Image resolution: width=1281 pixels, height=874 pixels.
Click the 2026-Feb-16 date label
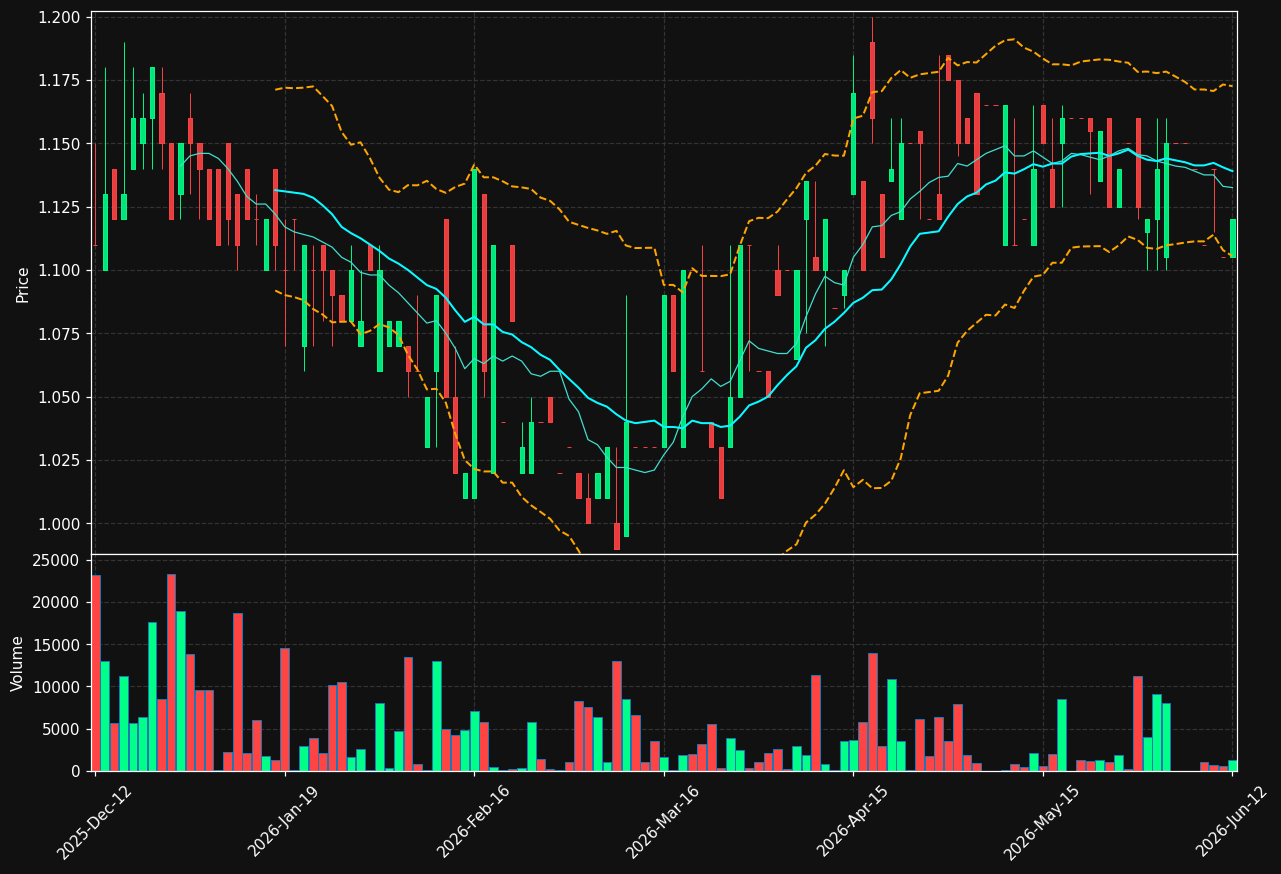(474, 822)
